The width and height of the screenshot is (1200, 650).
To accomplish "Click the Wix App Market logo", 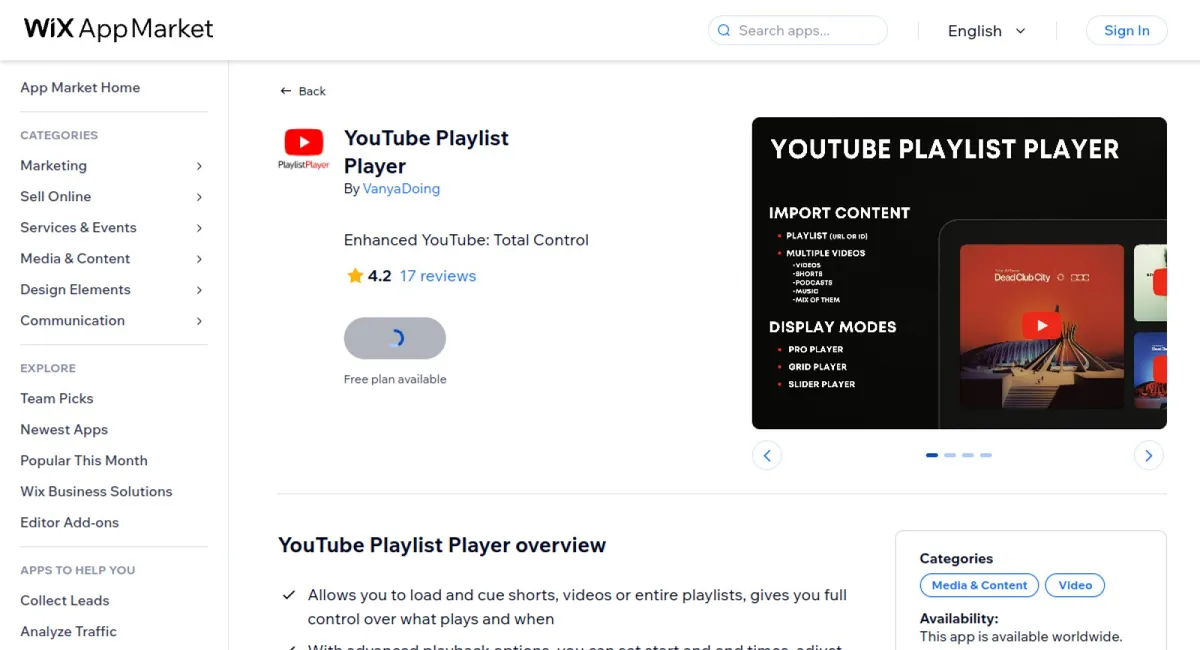I will (x=117, y=28).
